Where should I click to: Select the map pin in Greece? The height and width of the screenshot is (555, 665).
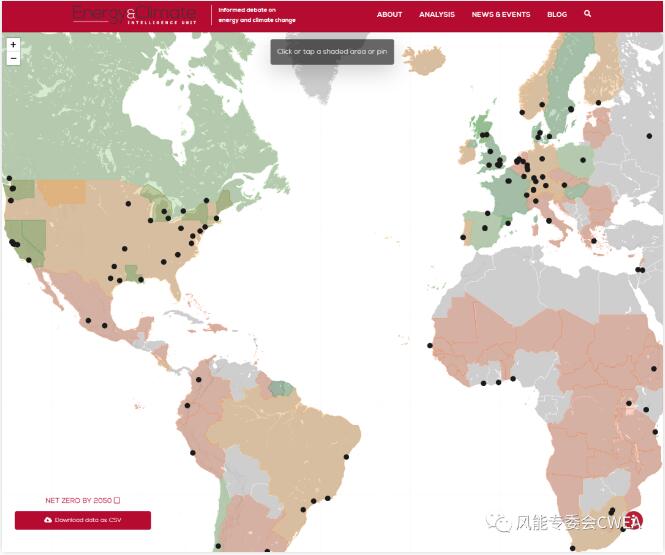[x=594, y=241]
